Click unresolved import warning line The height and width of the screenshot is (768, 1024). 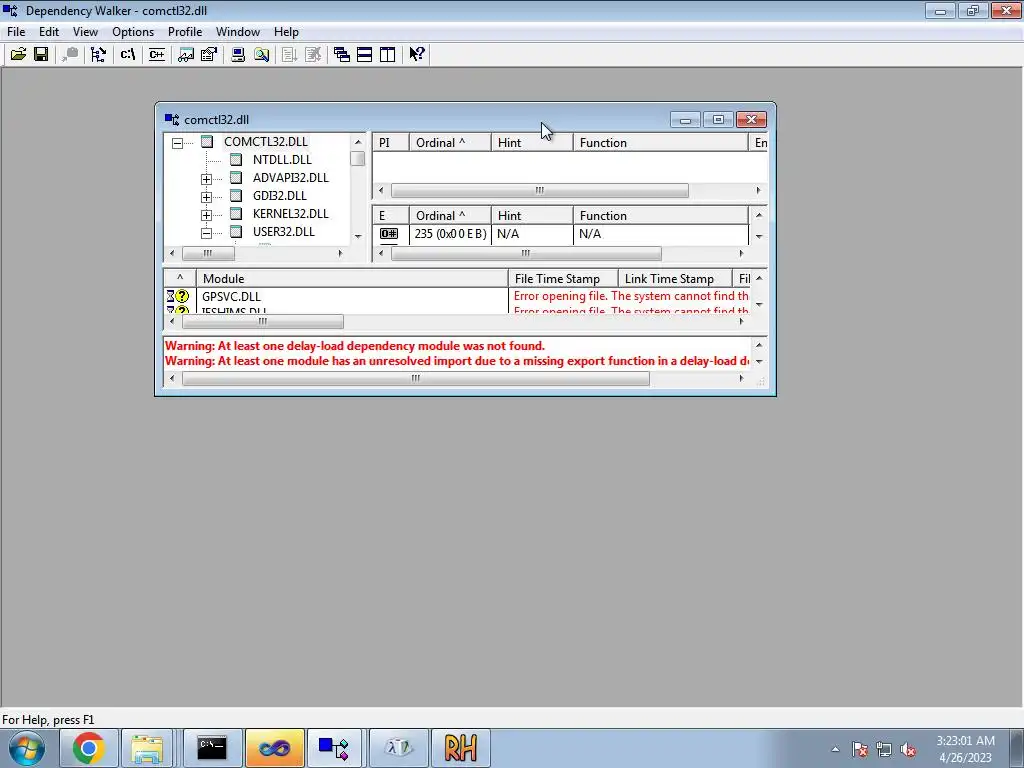[x=456, y=360]
